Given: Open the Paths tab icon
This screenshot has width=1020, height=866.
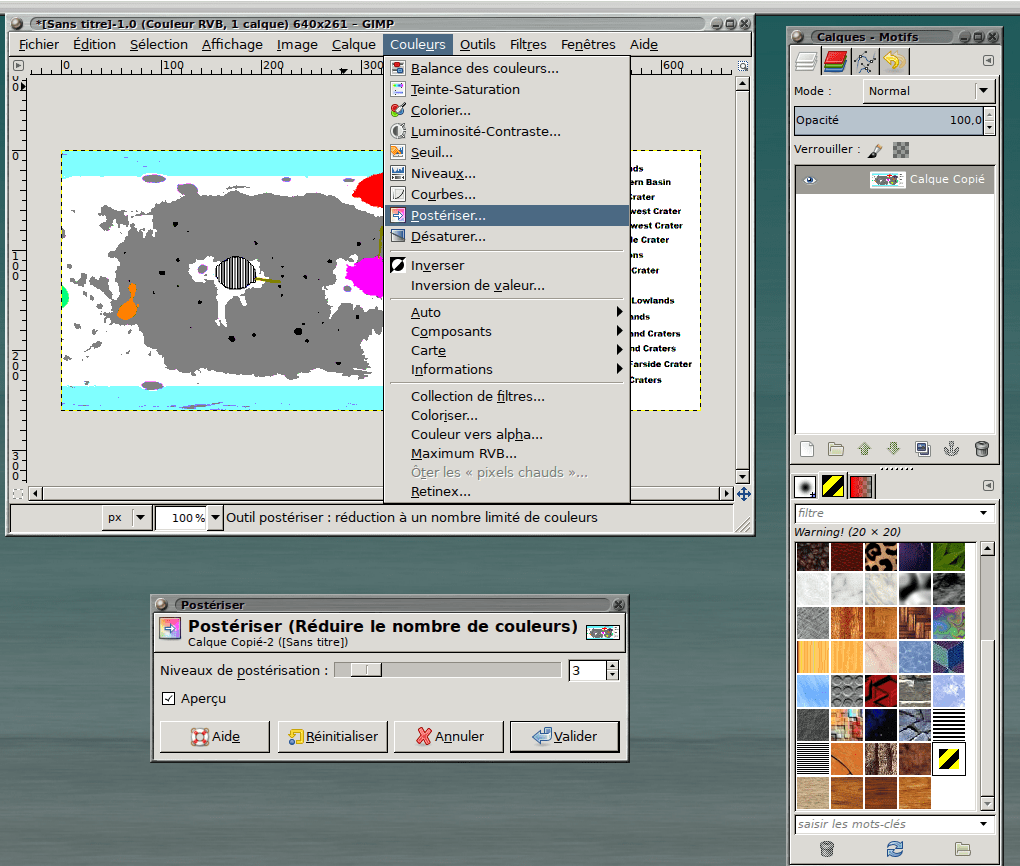Looking at the screenshot, I should 865,62.
